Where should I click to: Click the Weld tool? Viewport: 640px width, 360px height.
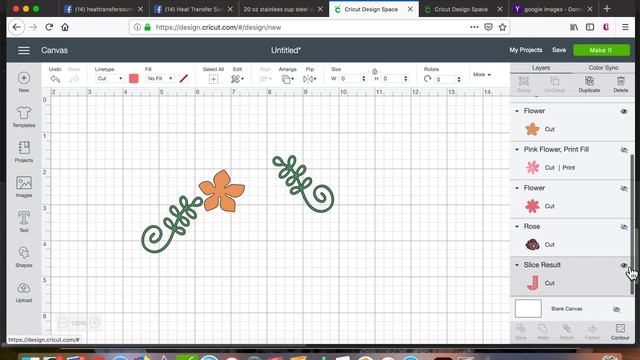[x=542, y=329]
